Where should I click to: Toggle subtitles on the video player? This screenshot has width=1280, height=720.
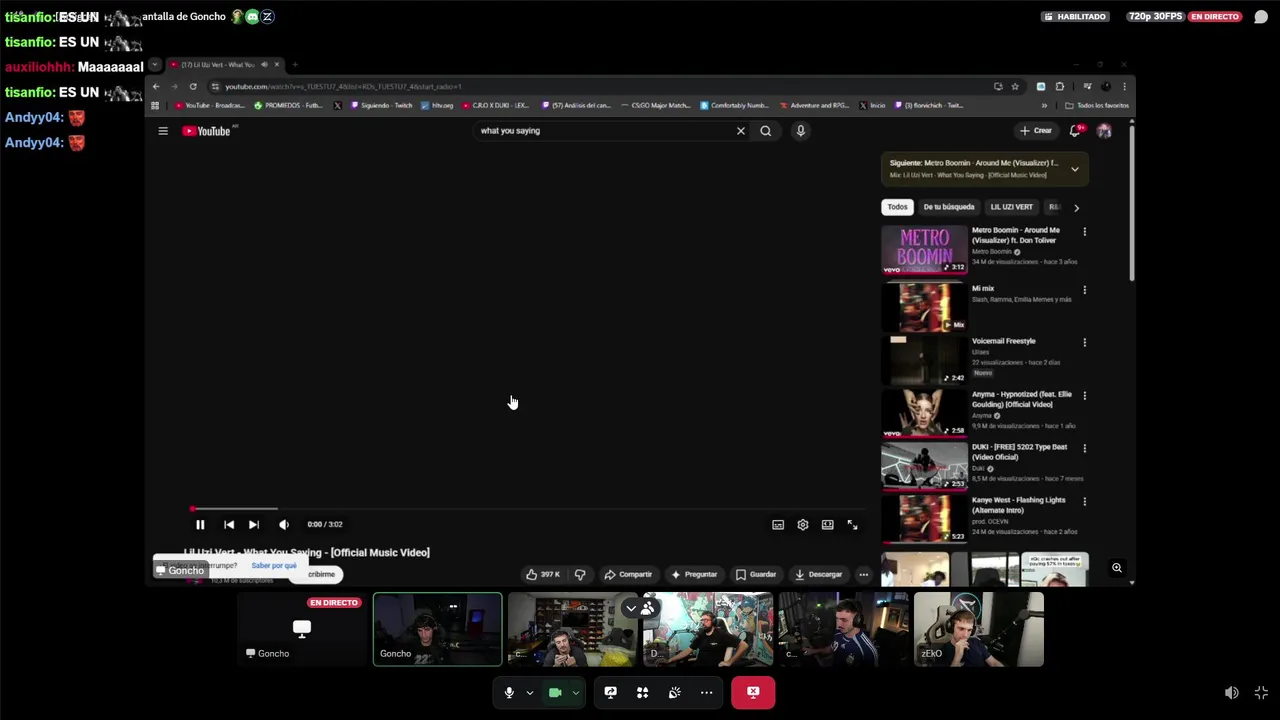pyautogui.click(x=778, y=524)
